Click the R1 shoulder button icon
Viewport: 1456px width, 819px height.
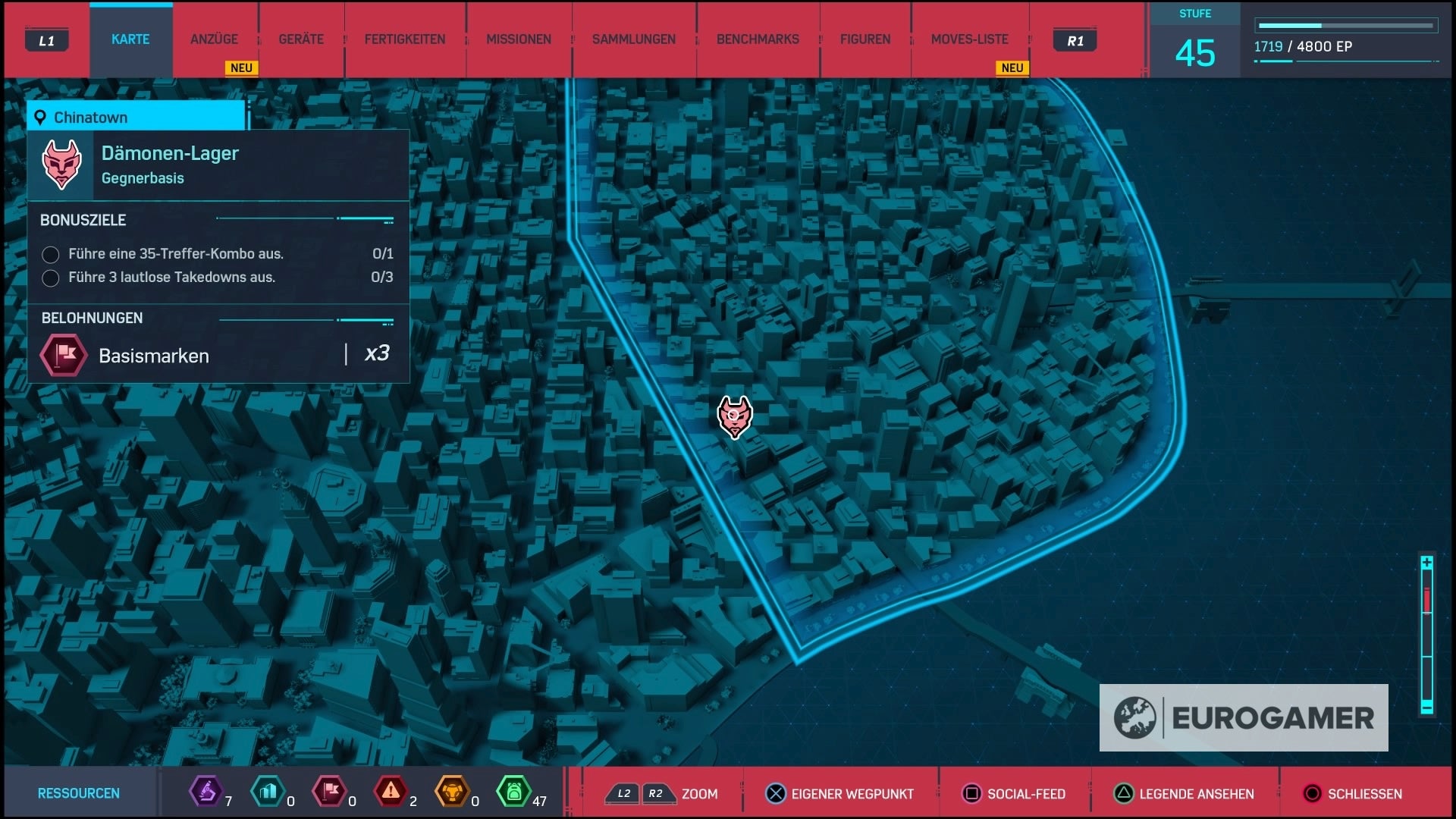click(1075, 40)
